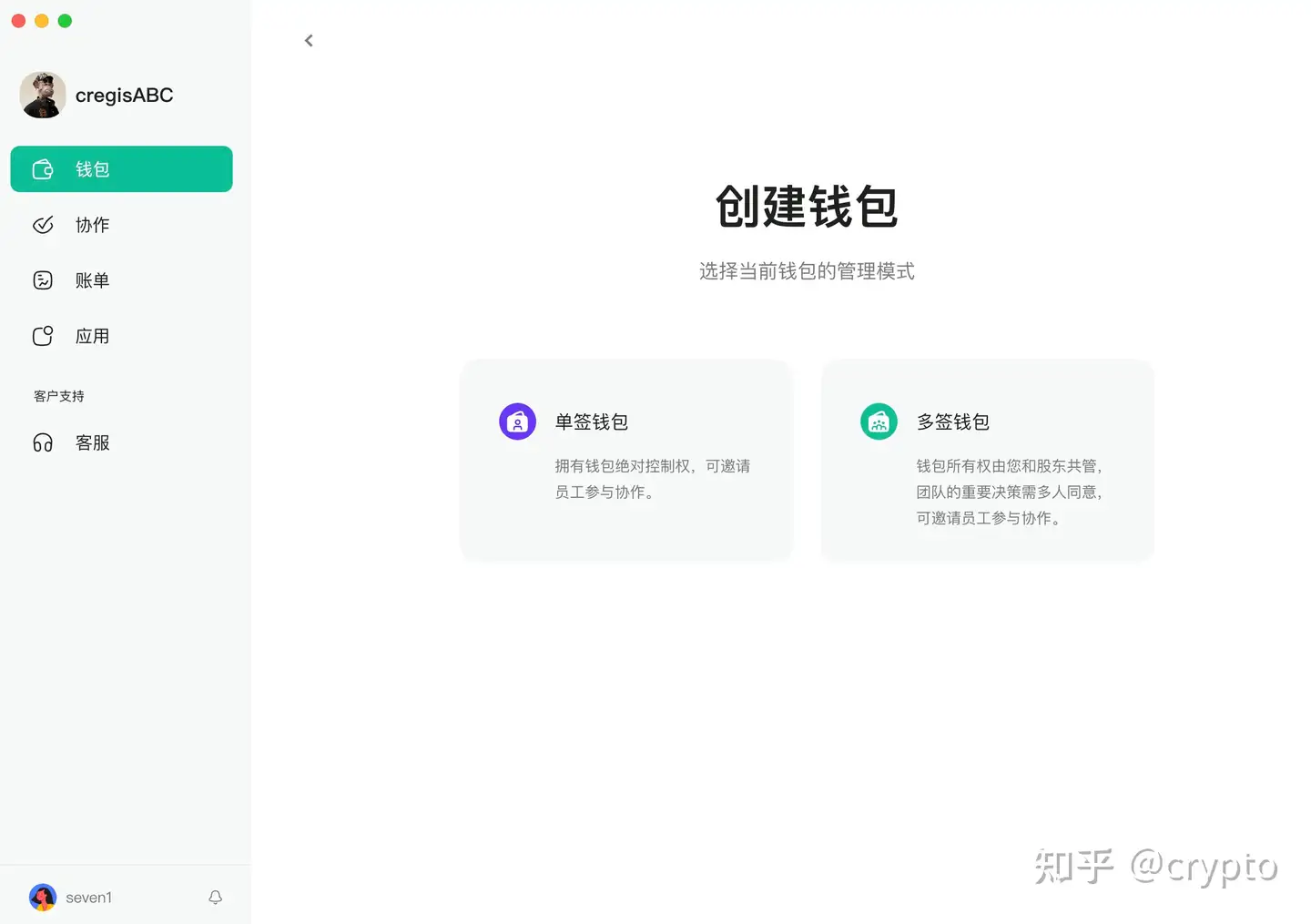
Task: Click the back arrow at top
Action: pyautogui.click(x=309, y=40)
